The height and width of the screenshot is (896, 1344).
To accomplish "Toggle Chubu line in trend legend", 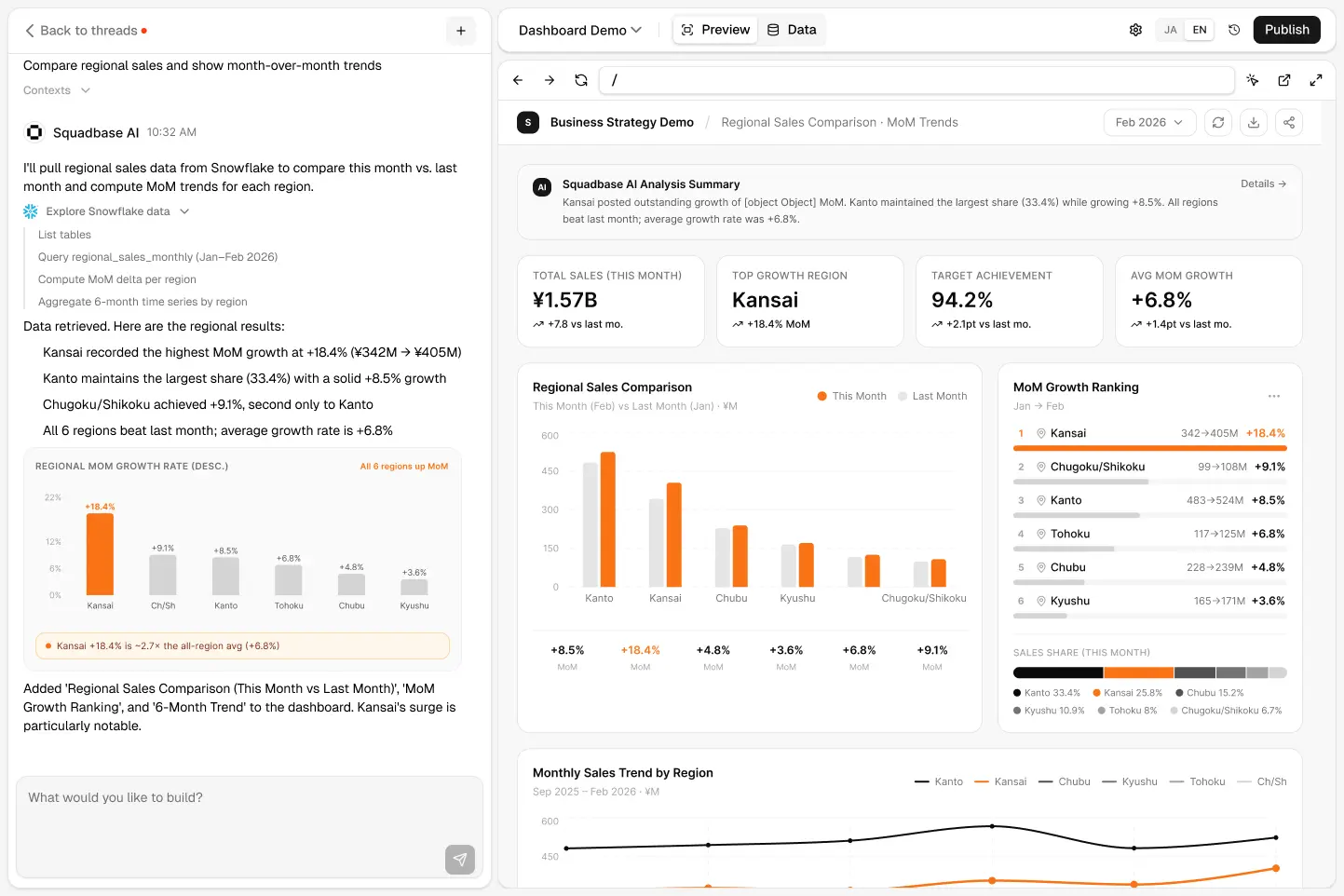I will coord(1065,781).
